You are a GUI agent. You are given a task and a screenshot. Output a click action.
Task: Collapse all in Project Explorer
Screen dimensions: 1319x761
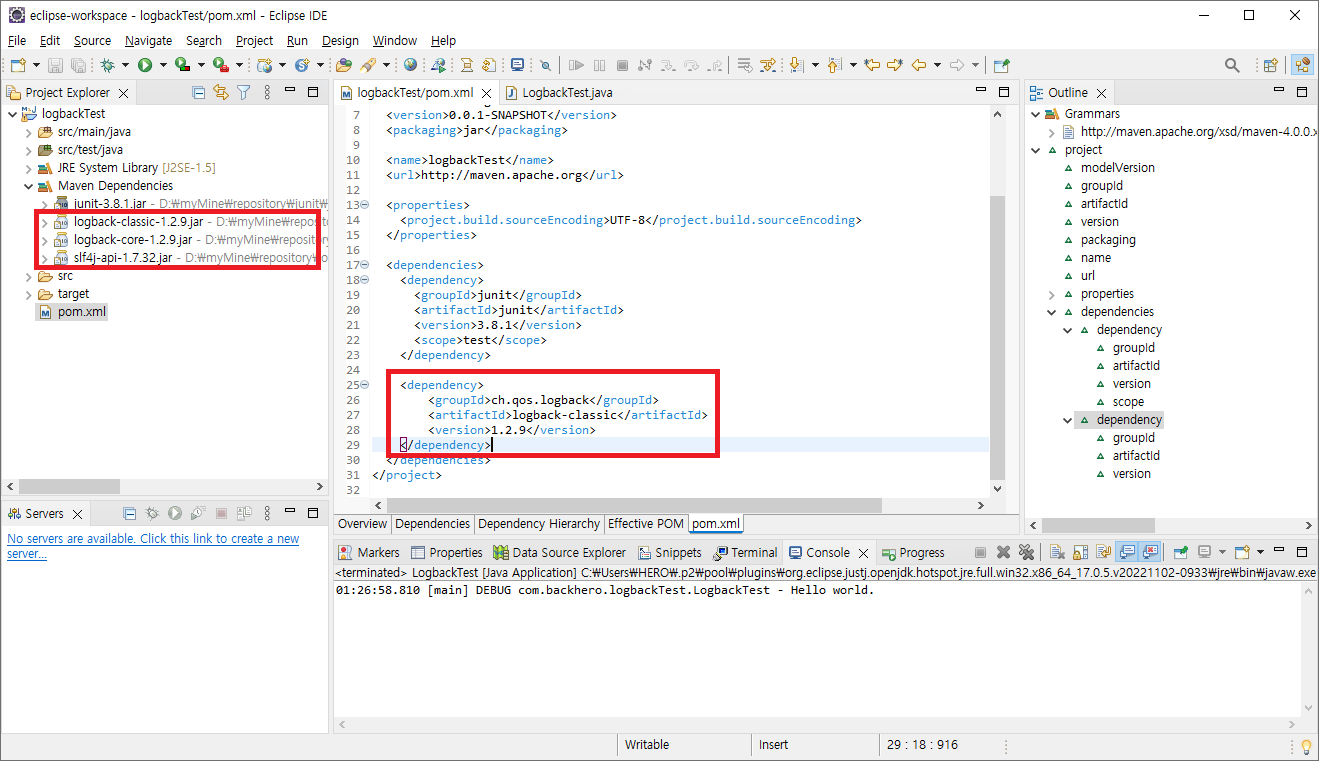pos(198,92)
